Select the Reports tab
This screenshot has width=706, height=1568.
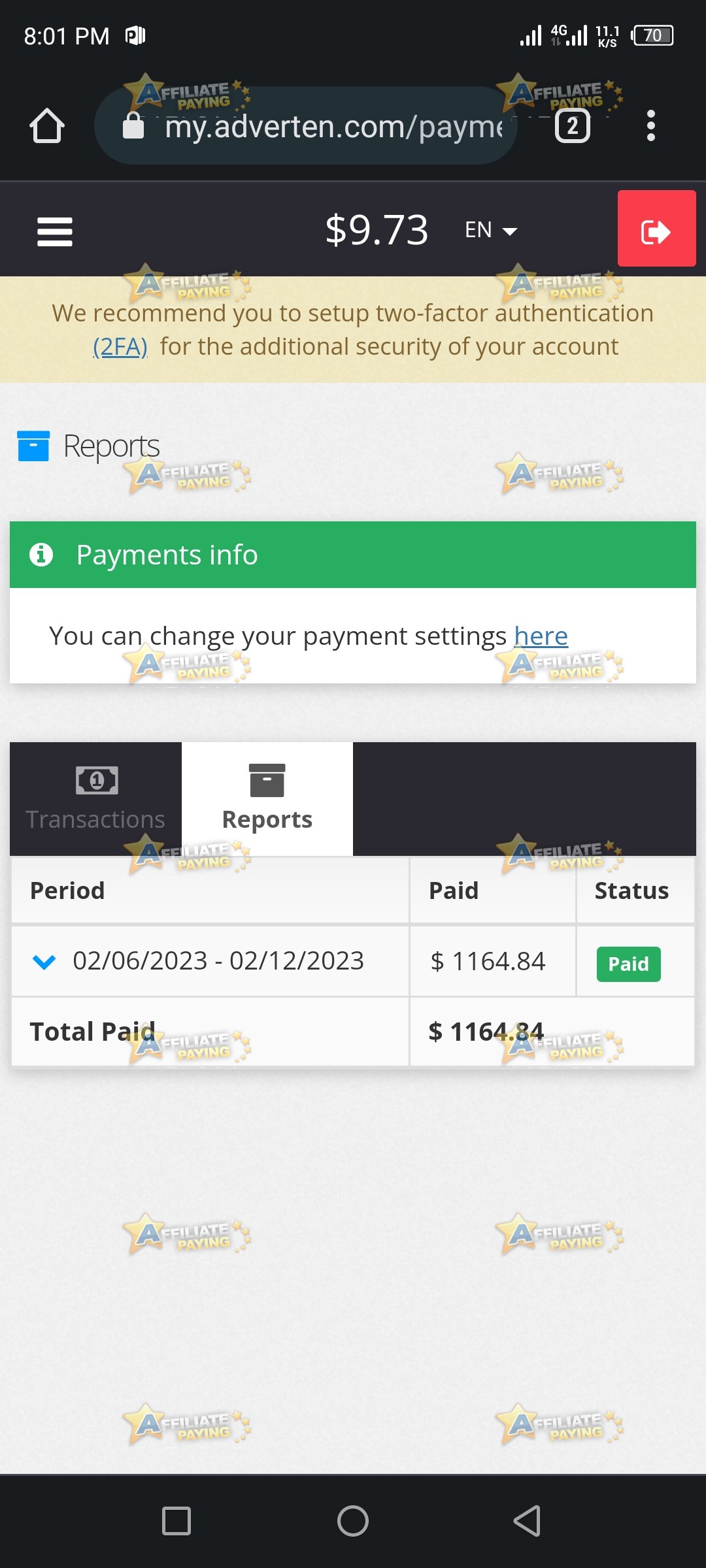point(267,799)
